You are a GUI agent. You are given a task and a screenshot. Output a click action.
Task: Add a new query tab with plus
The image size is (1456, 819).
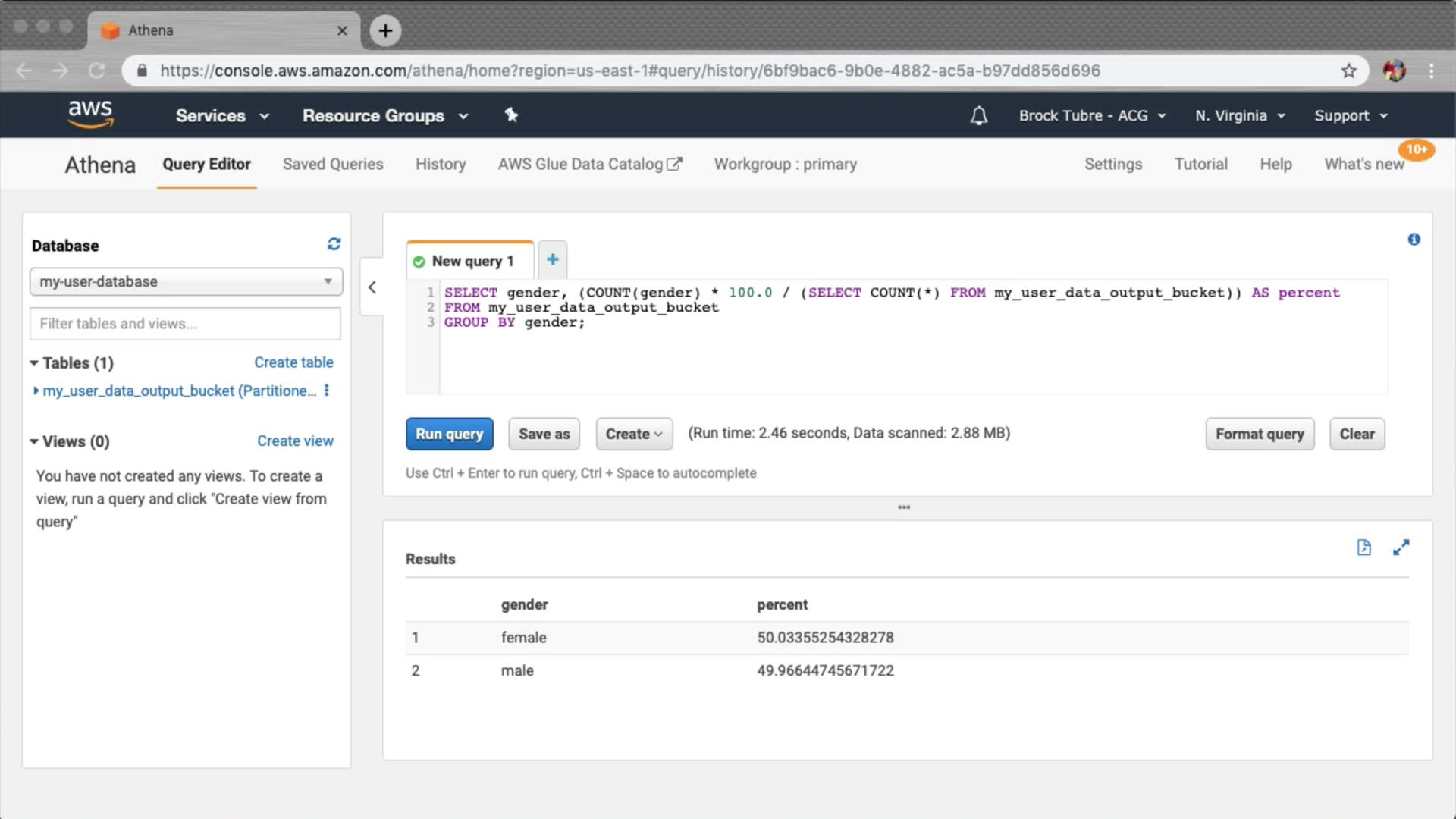pos(553,259)
